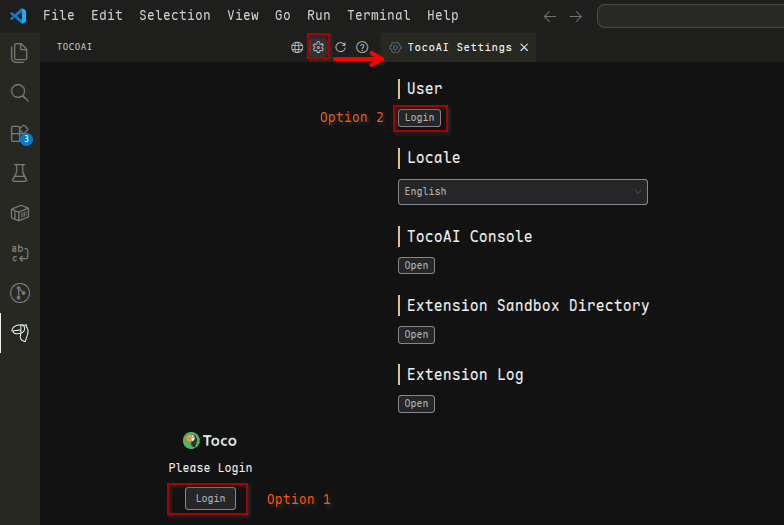
Task: Select the TocoAI Settings tab
Action: coord(458,47)
